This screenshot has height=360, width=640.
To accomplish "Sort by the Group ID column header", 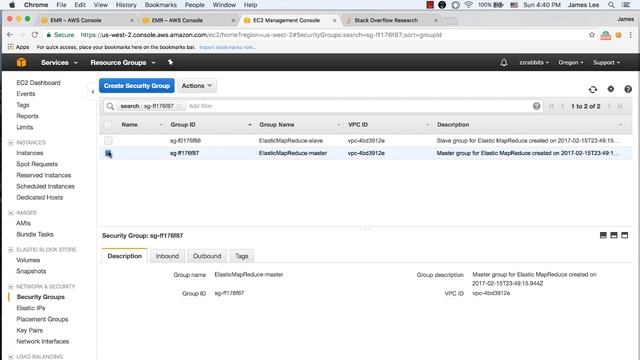I will point(183,125).
